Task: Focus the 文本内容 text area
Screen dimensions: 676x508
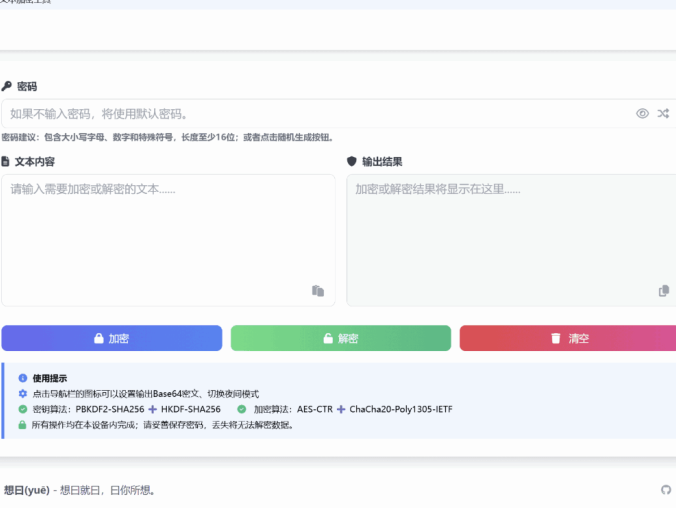Action: [x=168, y=240]
